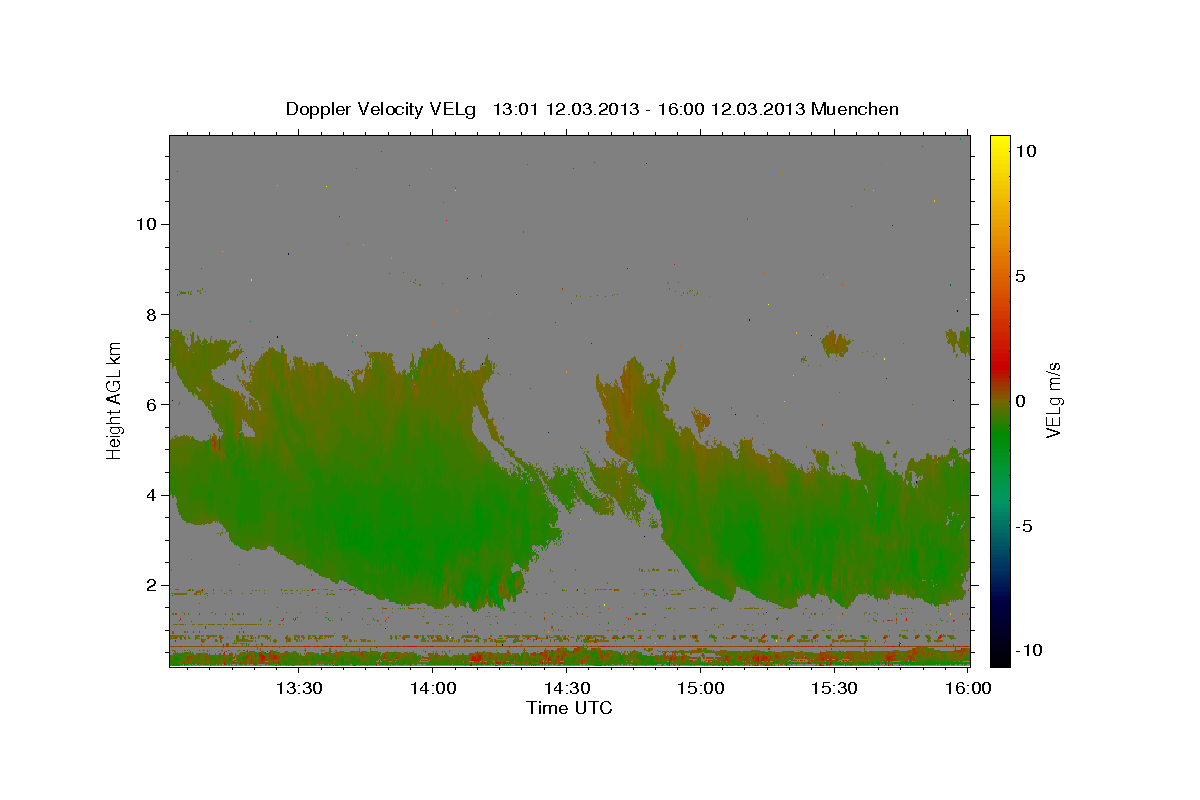The image size is (1200, 800).
Task: Click the 'Muenchen' location in title
Action: pyautogui.click(x=855, y=109)
